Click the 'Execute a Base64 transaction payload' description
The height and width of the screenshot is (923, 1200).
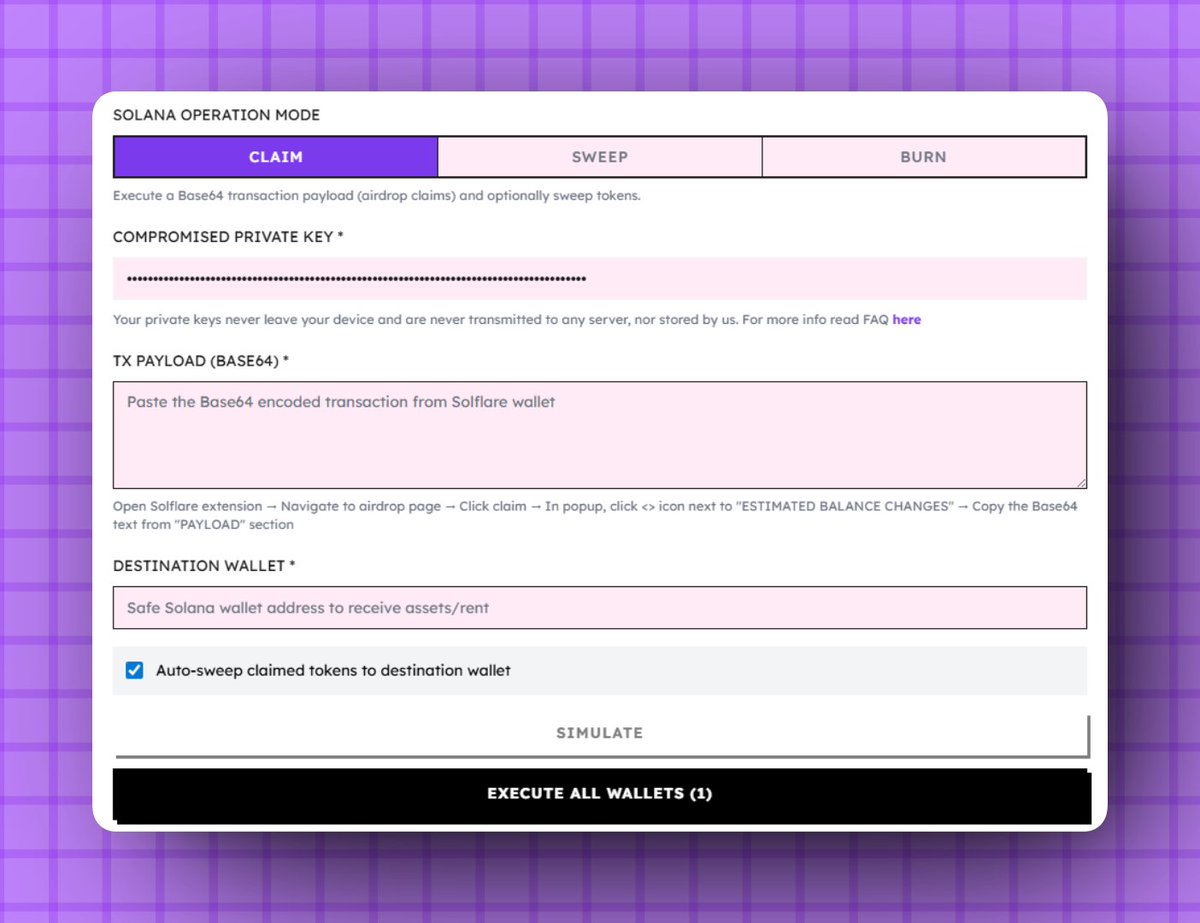click(x=377, y=196)
